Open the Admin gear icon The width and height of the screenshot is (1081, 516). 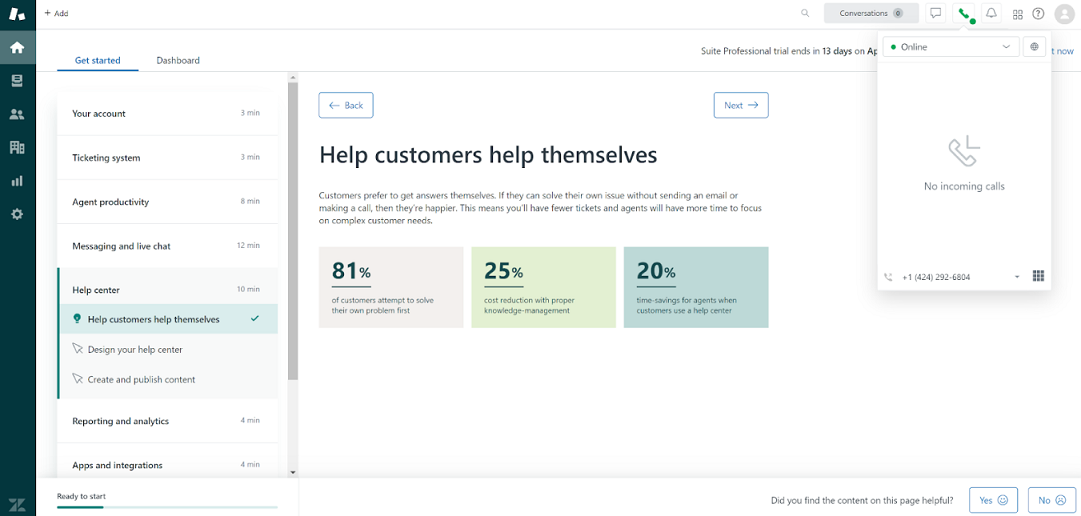(x=17, y=214)
